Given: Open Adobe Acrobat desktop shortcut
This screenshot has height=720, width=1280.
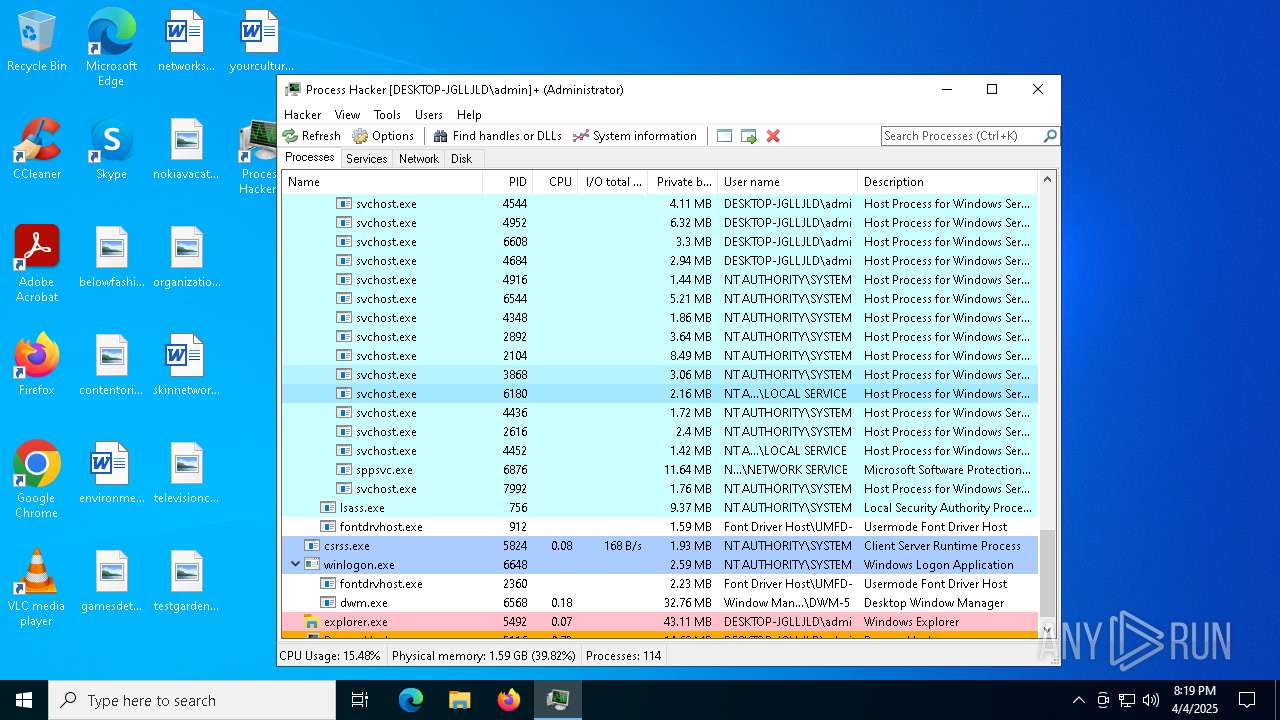Looking at the screenshot, I should click(37, 264).
